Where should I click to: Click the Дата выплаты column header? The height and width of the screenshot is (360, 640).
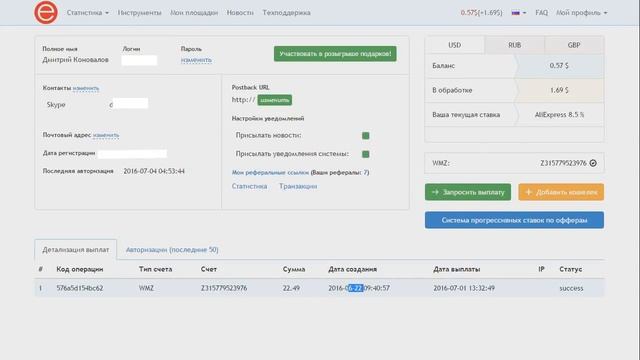click(457, 269)
